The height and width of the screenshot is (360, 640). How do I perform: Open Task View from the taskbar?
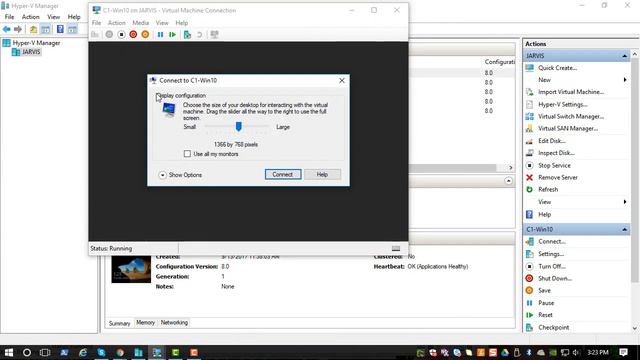(x=45, y=352)
